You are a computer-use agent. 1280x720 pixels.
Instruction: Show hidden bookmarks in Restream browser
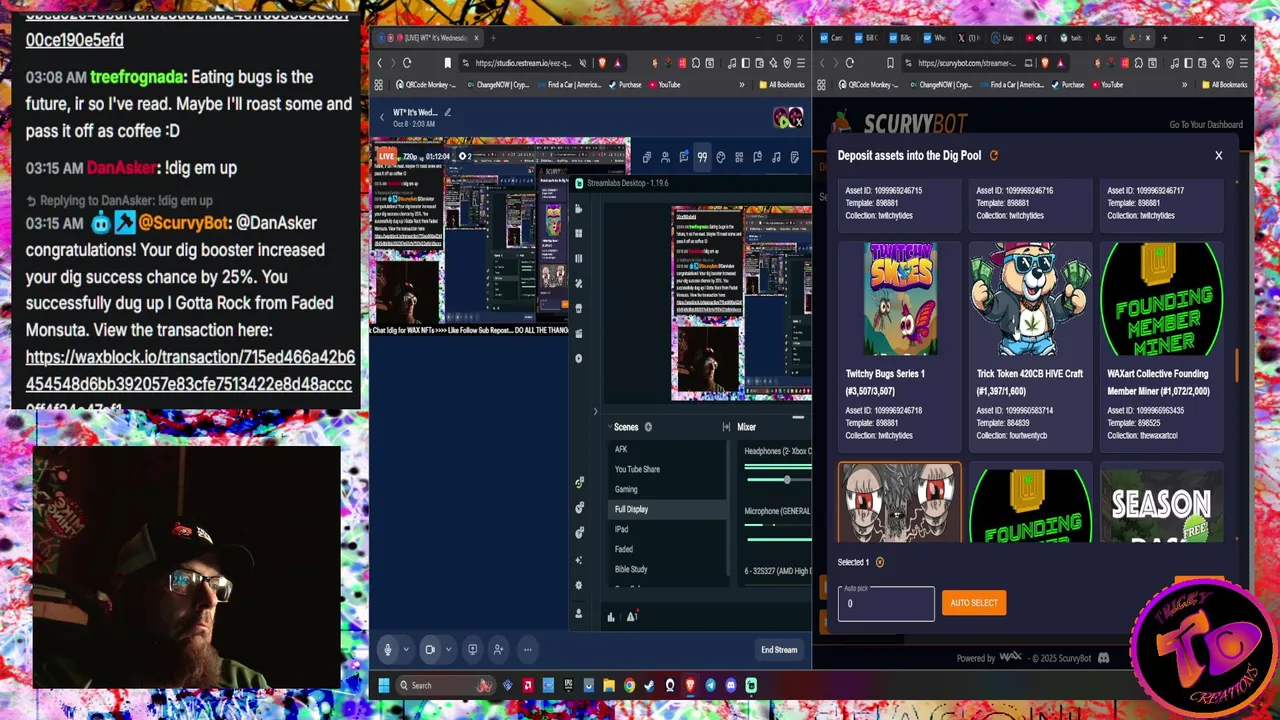741,85
